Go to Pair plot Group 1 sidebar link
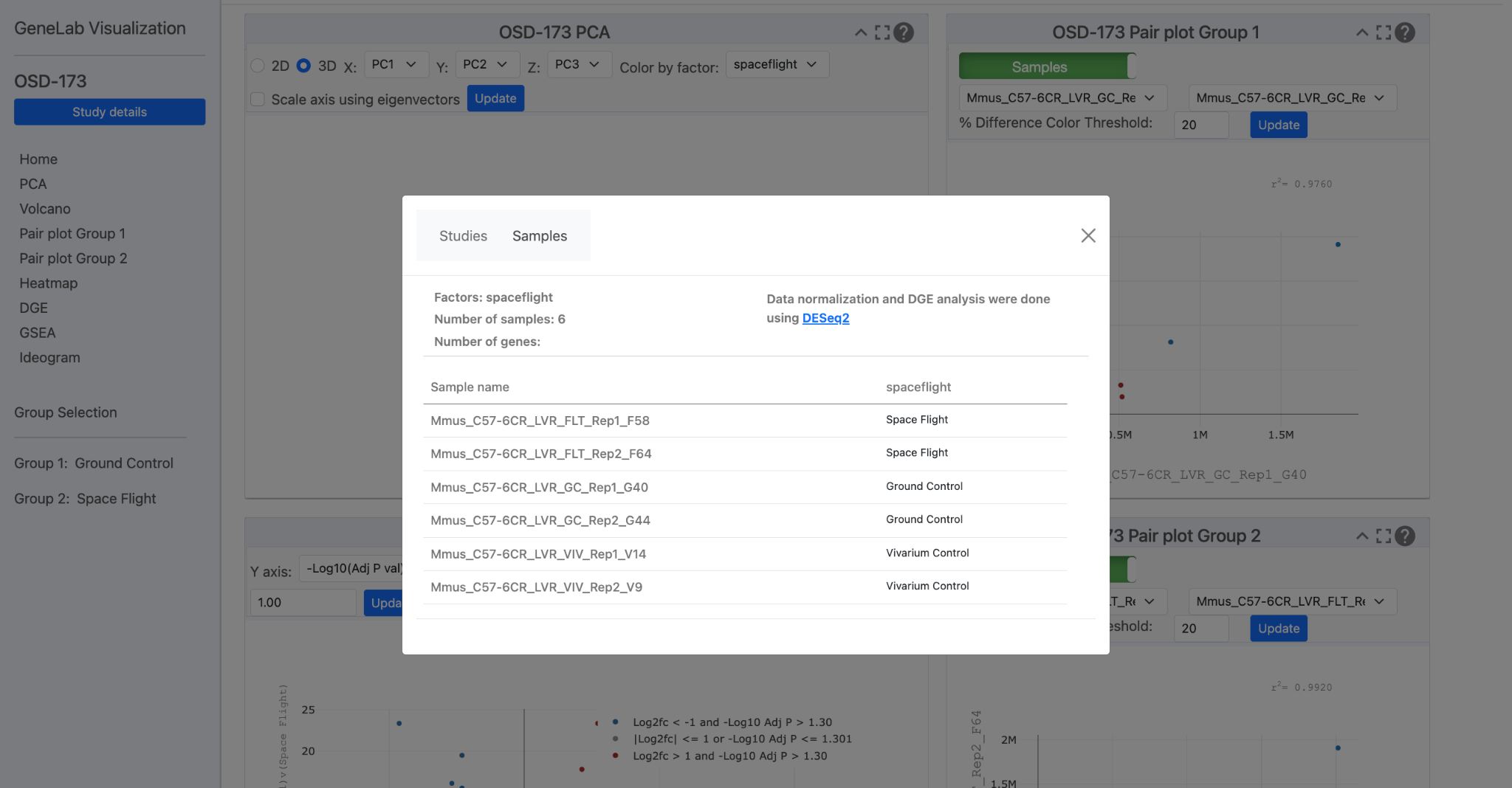This screenshot has height=788, width=1512. point(72,234)
